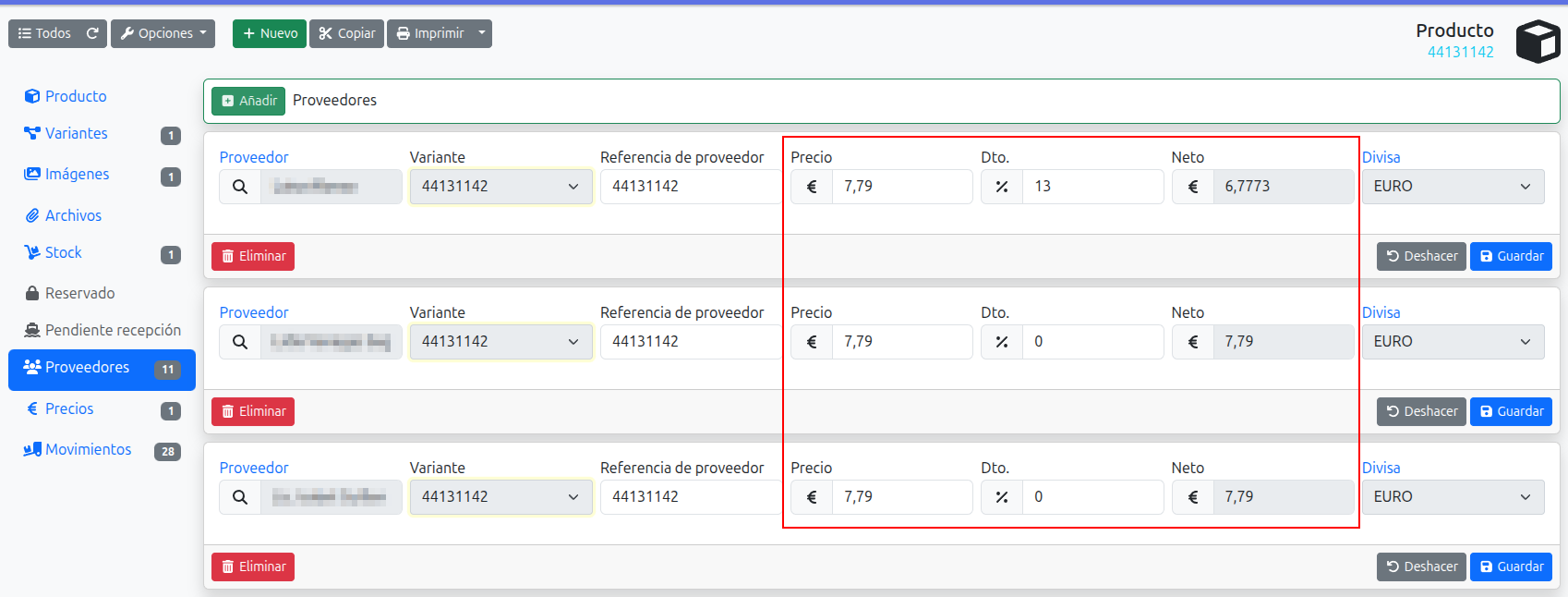Image resolution: width=1568 pixels, height=597 pixels.
Task: Delete the first supplier with Eliminar
Action: 253,256
